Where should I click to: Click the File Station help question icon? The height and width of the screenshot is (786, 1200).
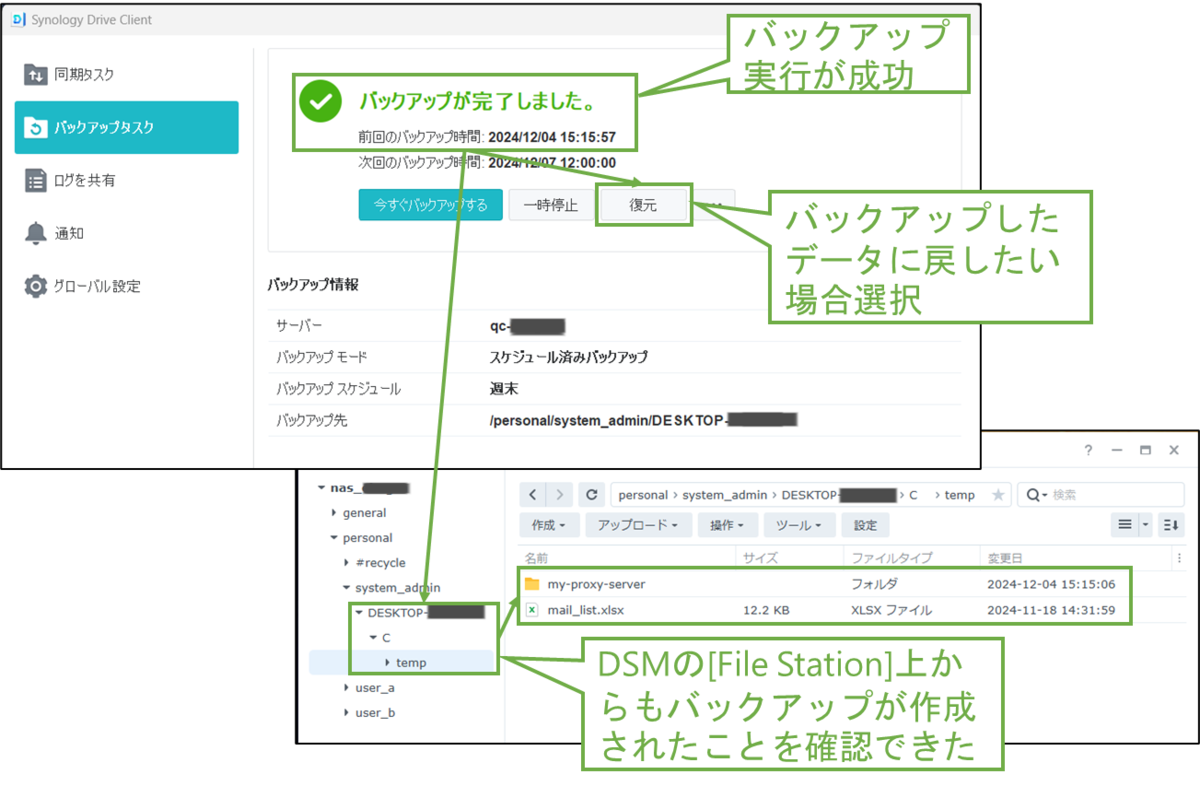1089,451
